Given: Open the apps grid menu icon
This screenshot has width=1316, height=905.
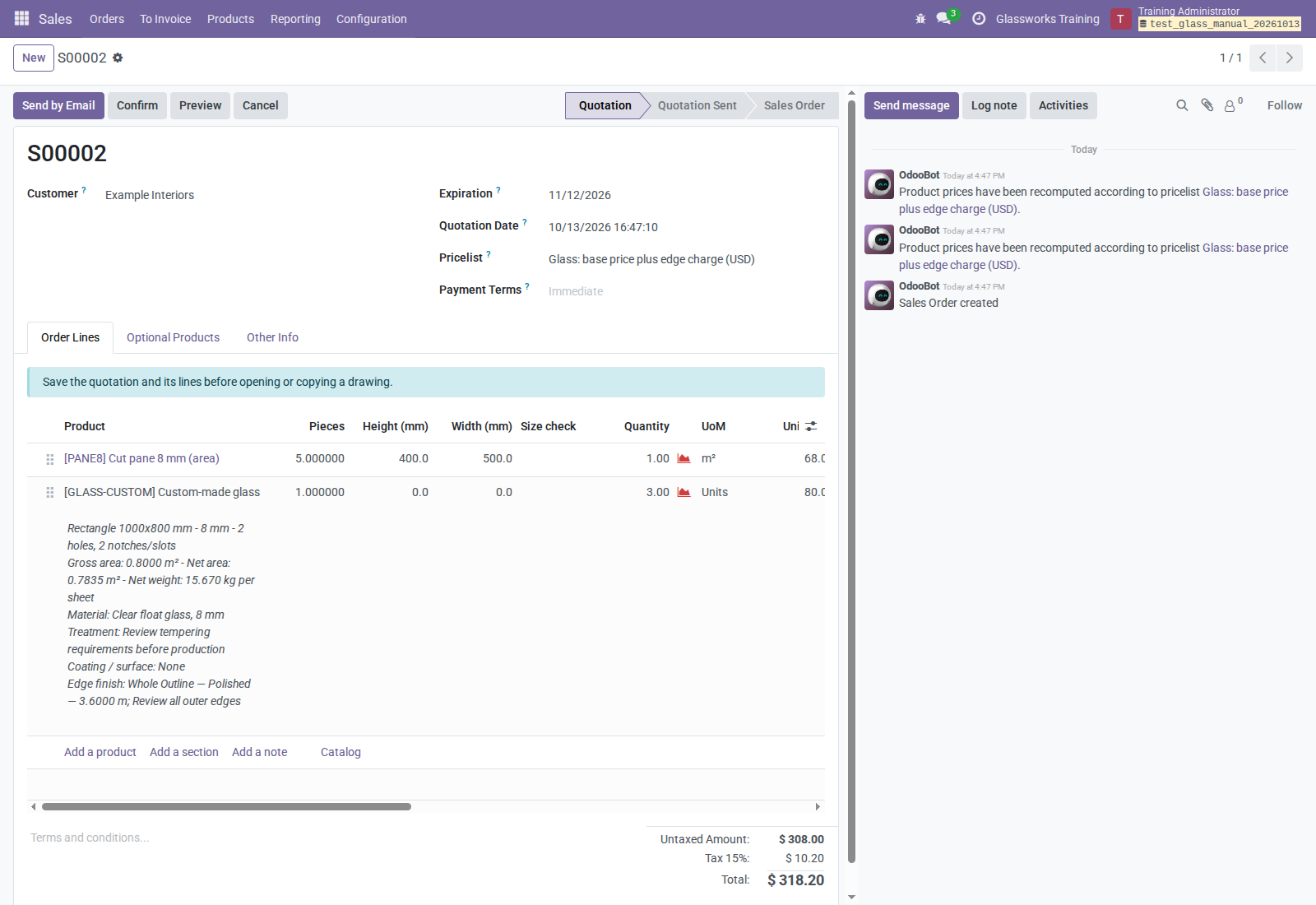Looking at the screenshot, I should [22, 18].
